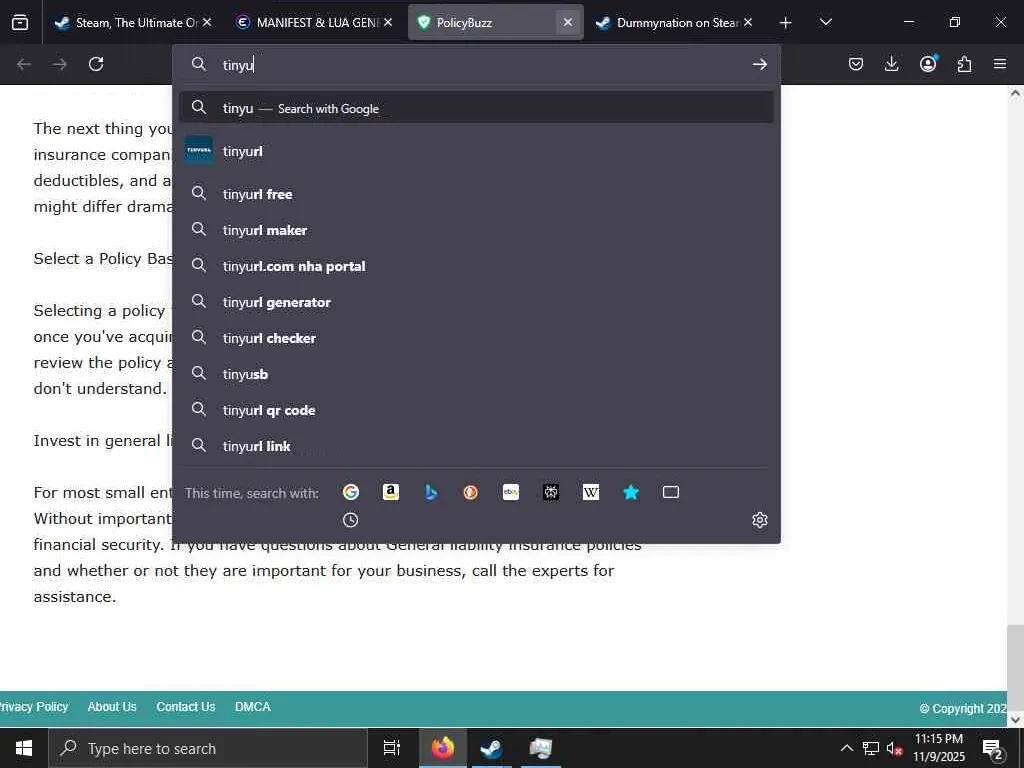Open Task View on taskbar

pos(391,748)
